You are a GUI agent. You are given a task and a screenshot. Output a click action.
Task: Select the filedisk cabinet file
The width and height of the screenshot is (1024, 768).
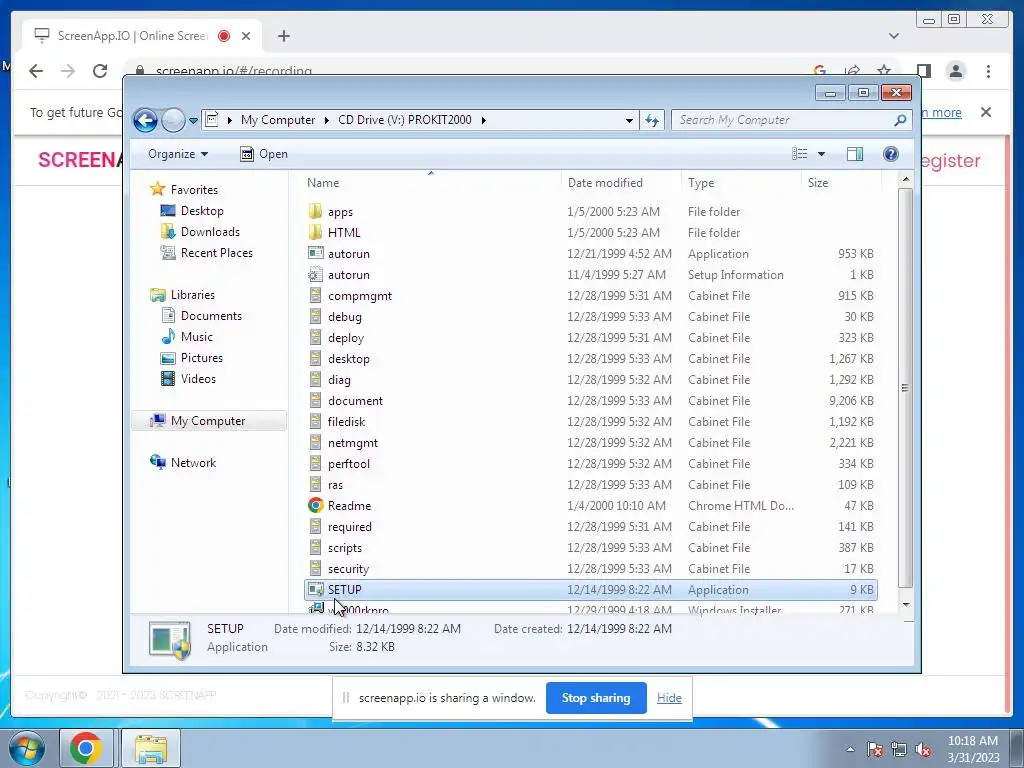pos(590,422)
